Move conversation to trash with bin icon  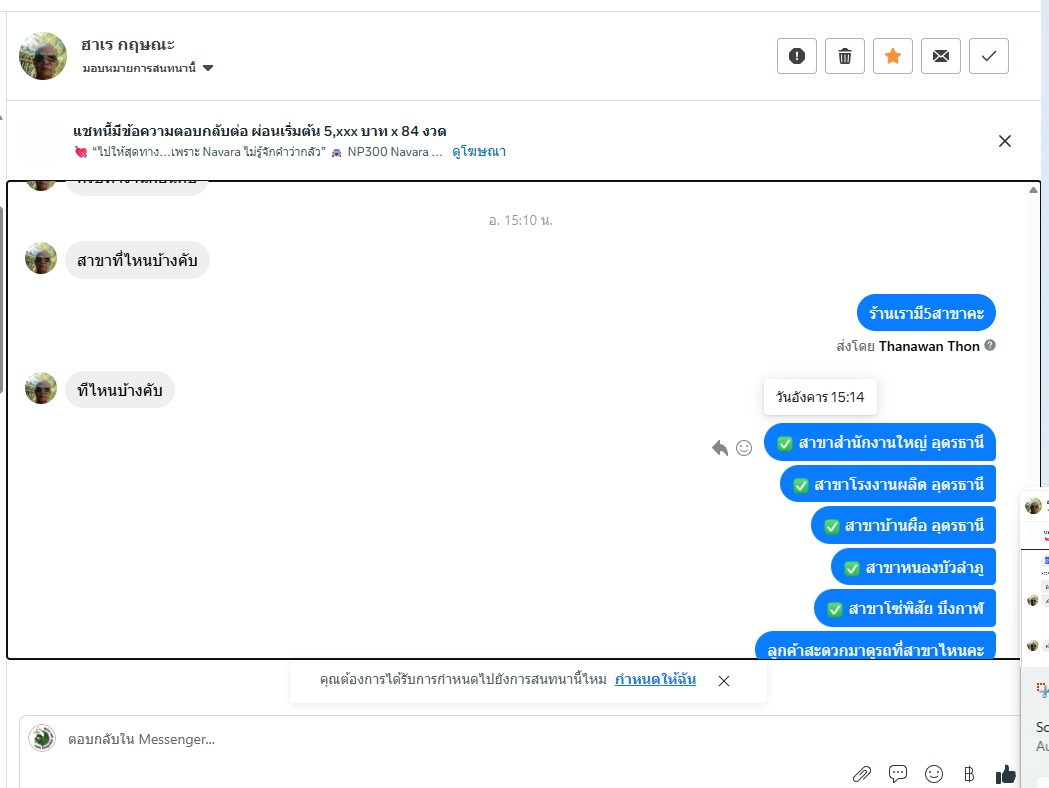(x=844, y=56)
